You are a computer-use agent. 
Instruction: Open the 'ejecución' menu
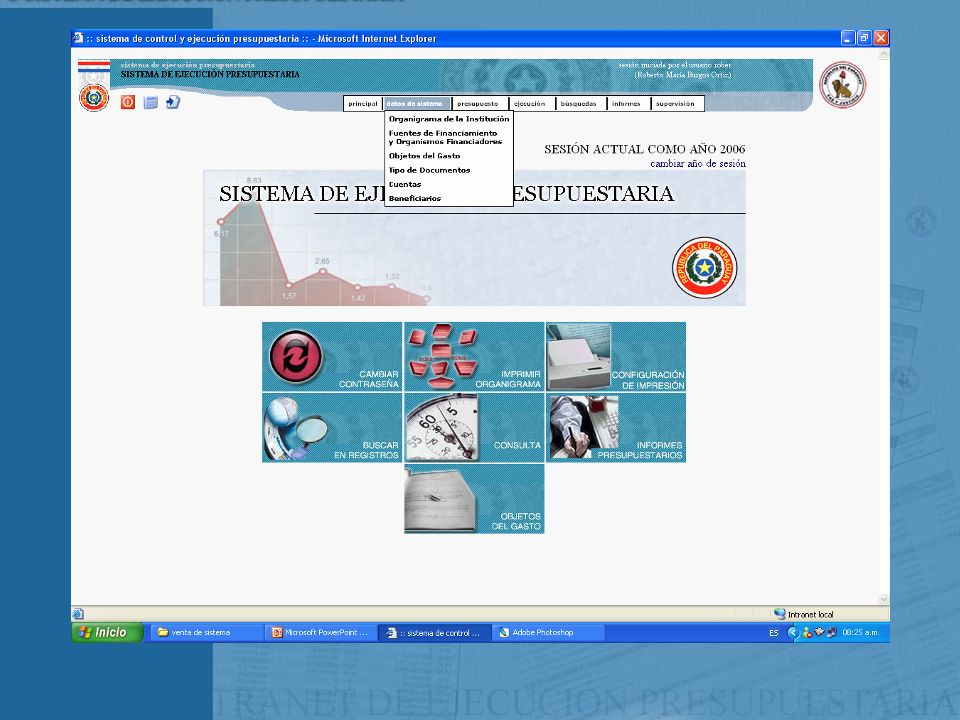pyautogui.click(x=530, y=103)
